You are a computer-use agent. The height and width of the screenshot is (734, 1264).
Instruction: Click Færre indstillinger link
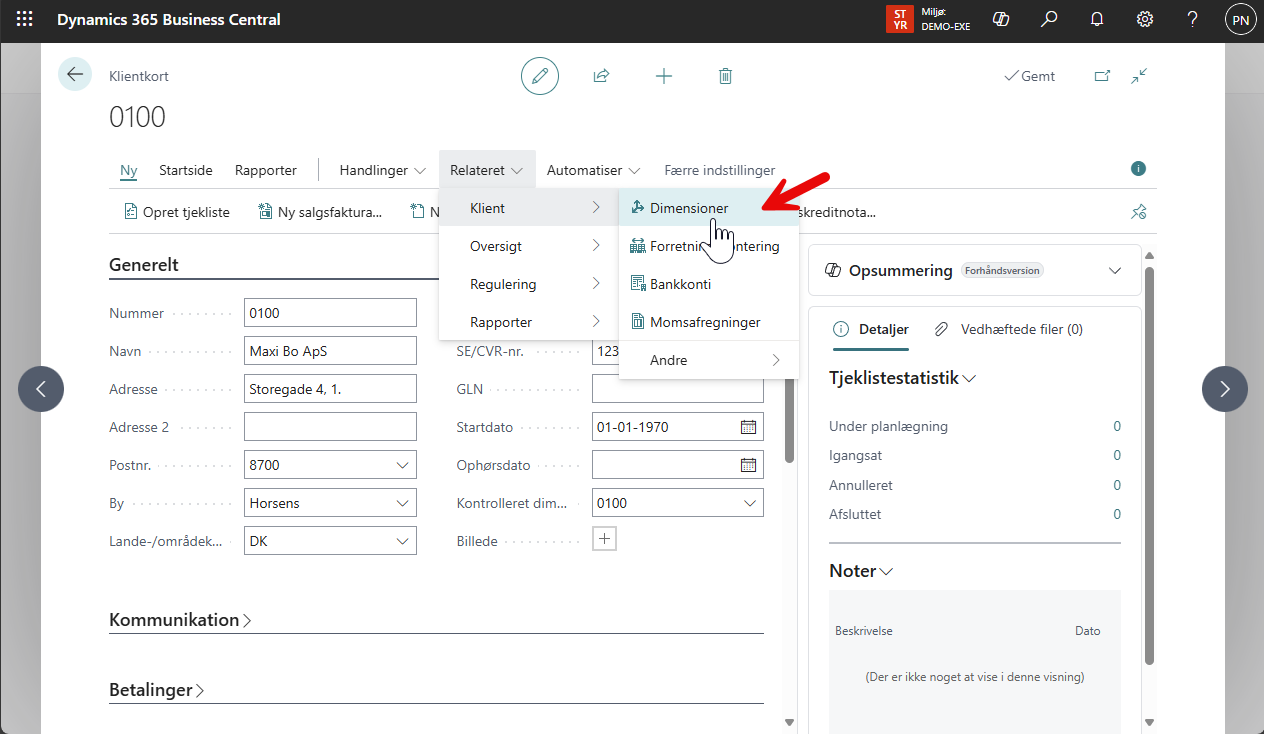[x=720, y=170]
